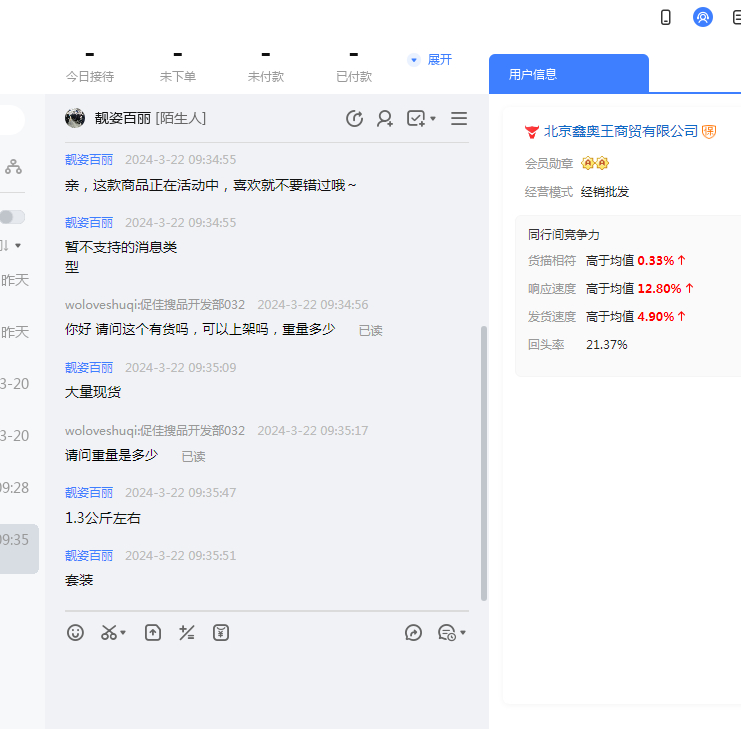
Task: Click the mobile phone icon at top
Action: tap(666, 17)
